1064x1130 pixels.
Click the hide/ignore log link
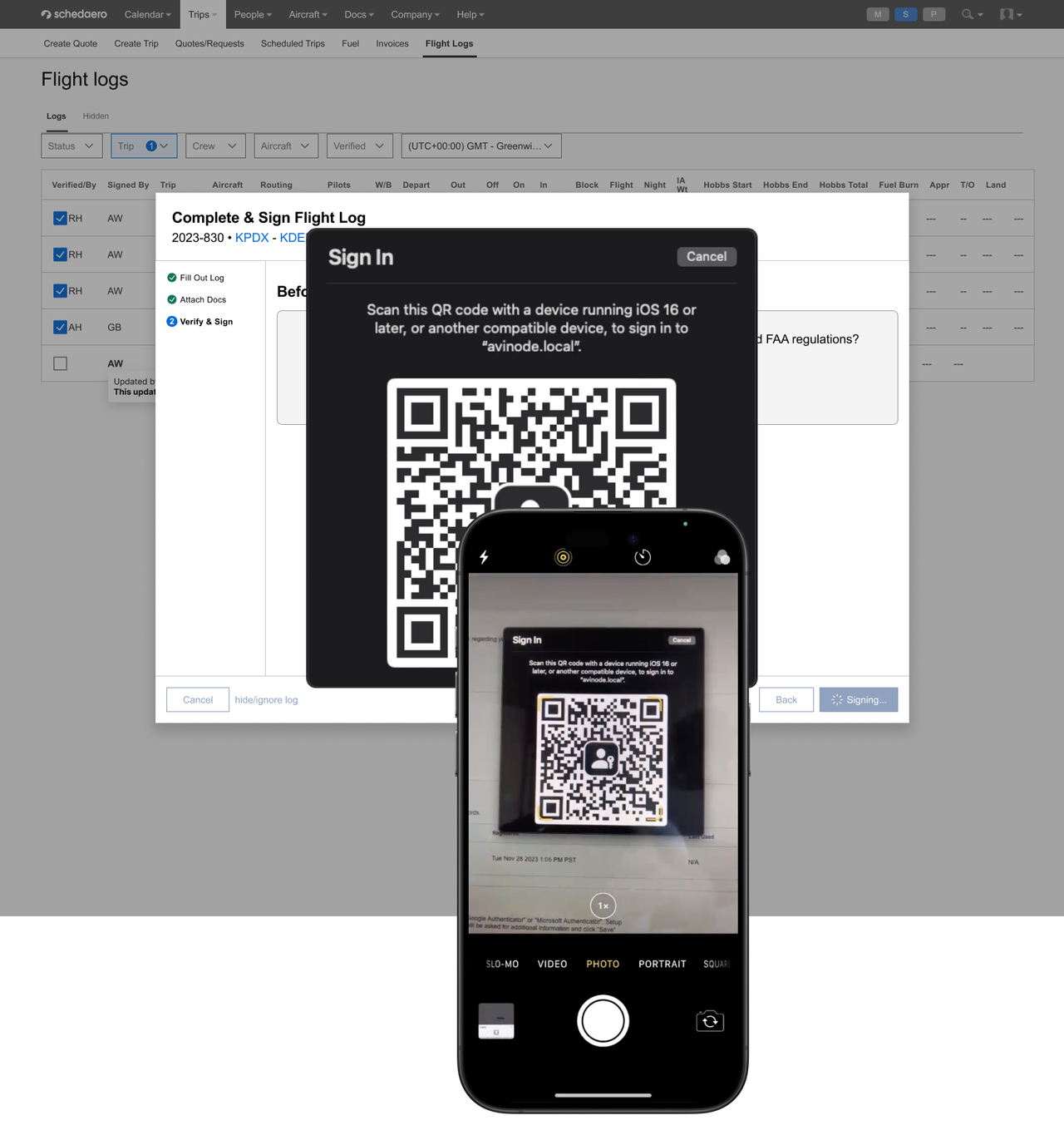tap(266, 700)
